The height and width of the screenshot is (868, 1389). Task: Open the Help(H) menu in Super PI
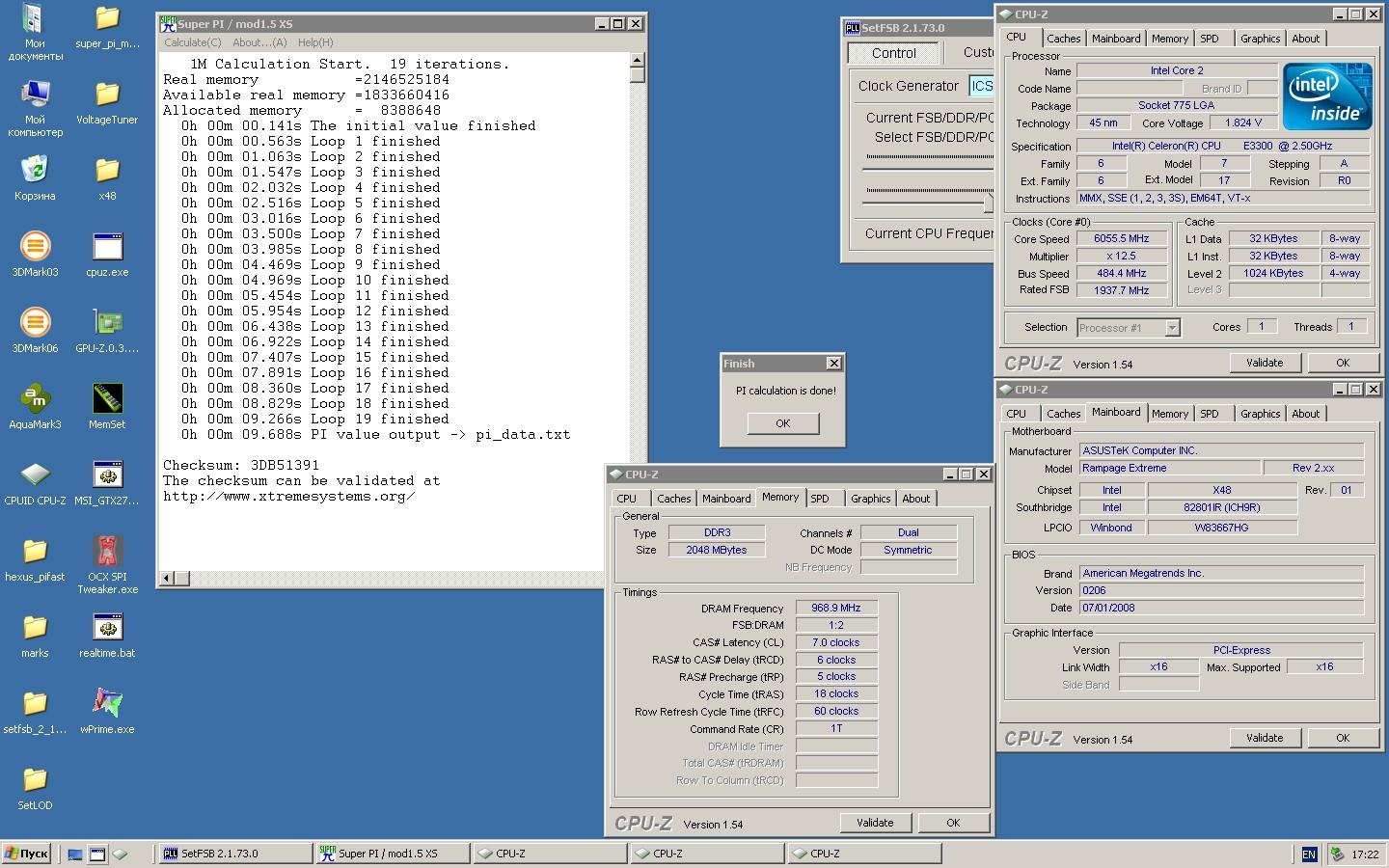(x=315, y=42)
